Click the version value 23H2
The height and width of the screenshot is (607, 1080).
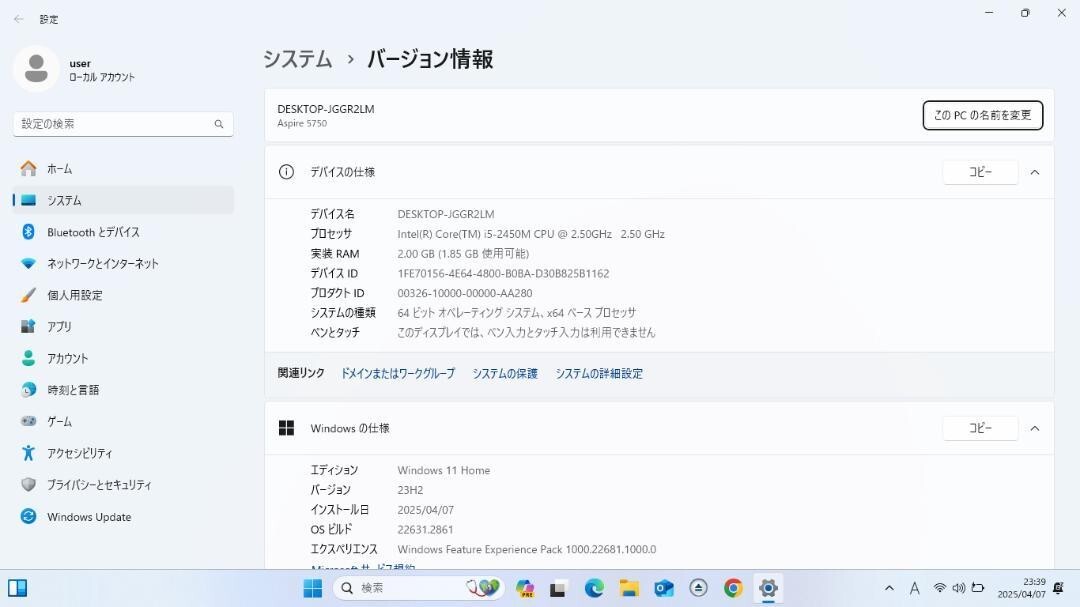point(411,491)
